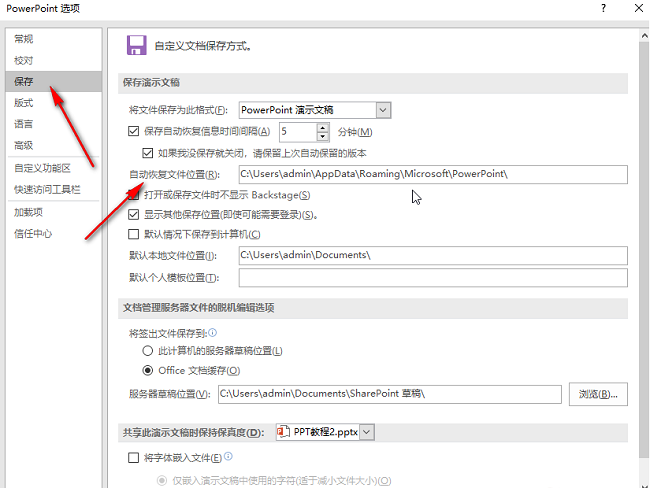Click the 分钟(M) label
Viewport: 650px width, 488px height.
pos(355,132)
